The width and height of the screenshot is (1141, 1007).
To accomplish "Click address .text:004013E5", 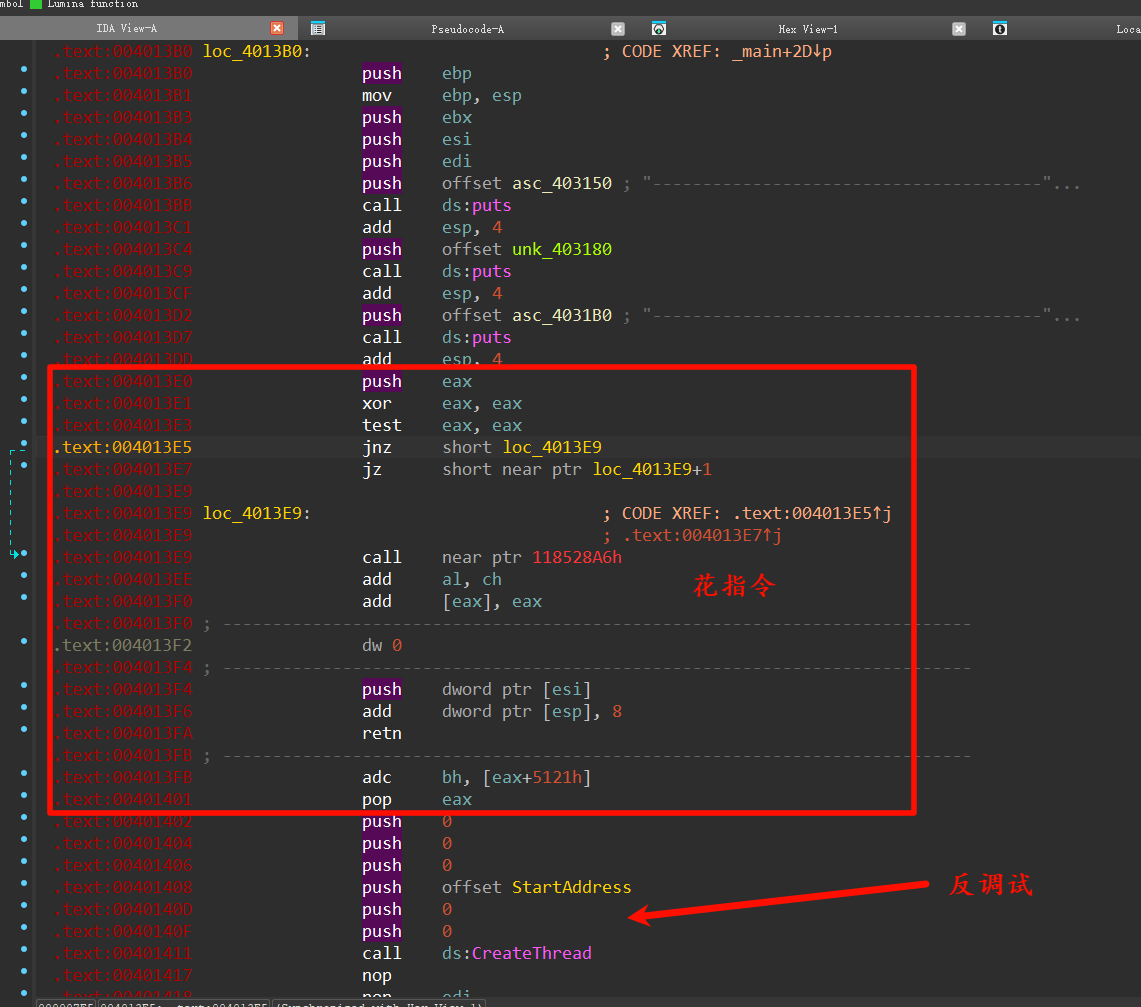I will 123,447.
